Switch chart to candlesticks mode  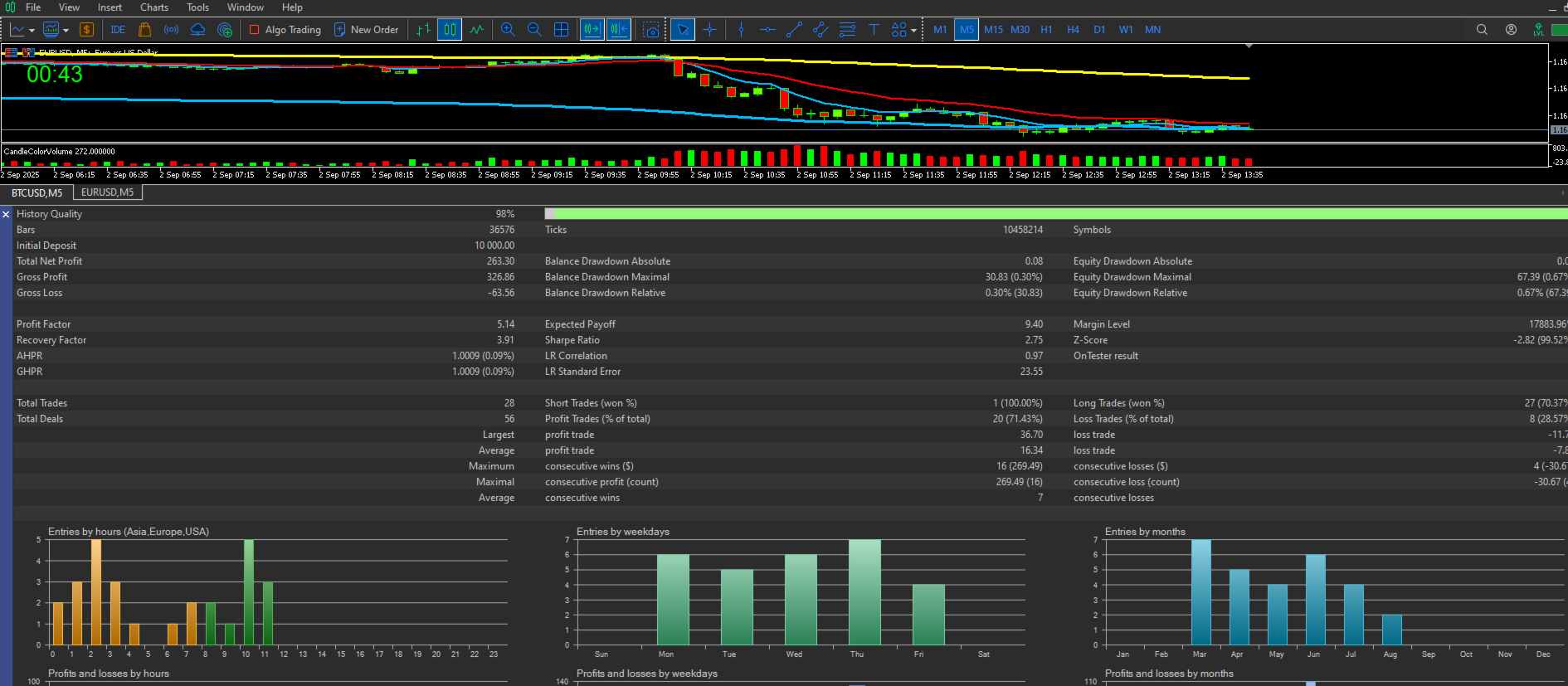click(x=450, y=30)
